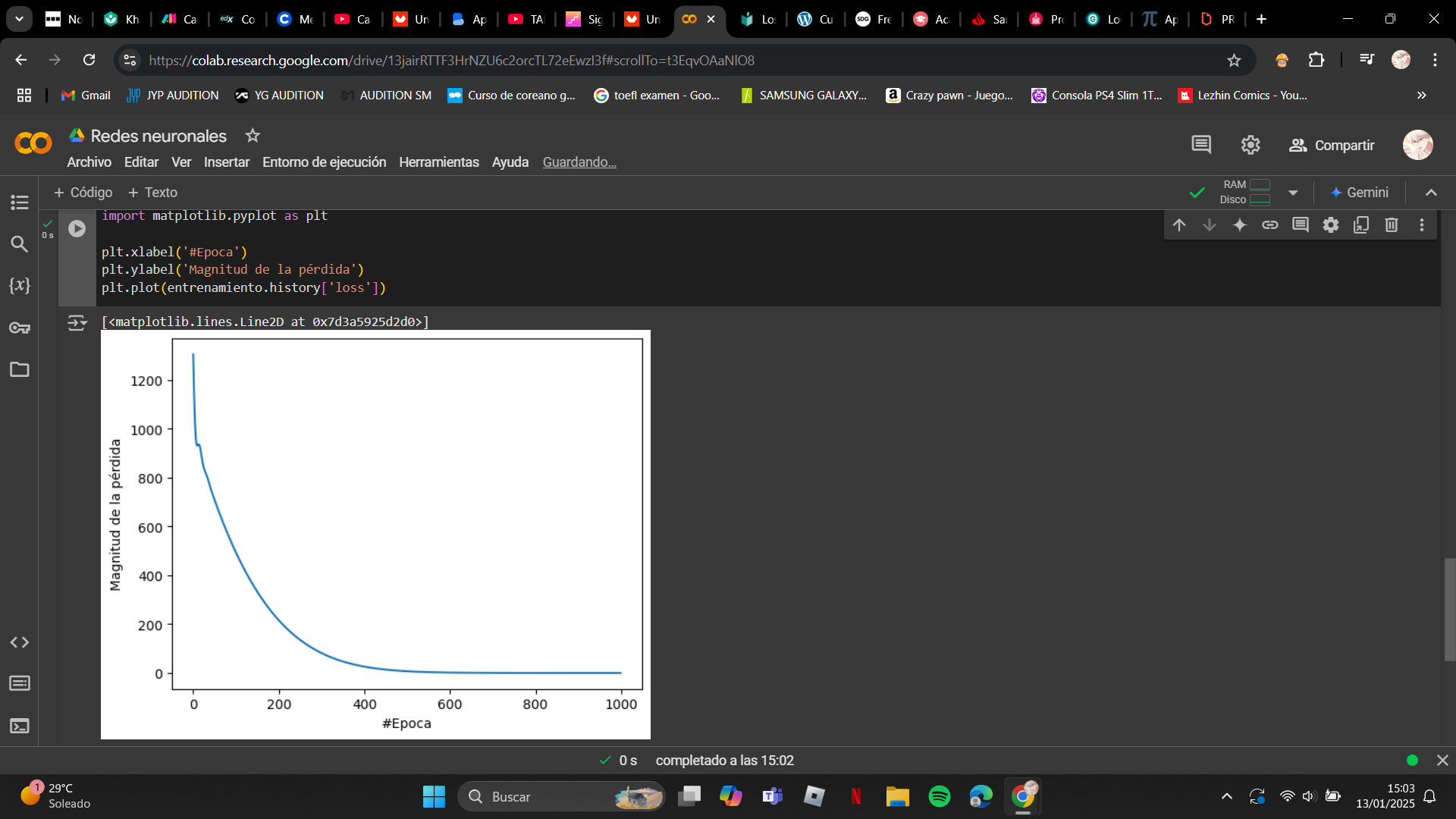Move cell up with arrow icon
Viewport: 1456px width, 819px height.
1179,225
